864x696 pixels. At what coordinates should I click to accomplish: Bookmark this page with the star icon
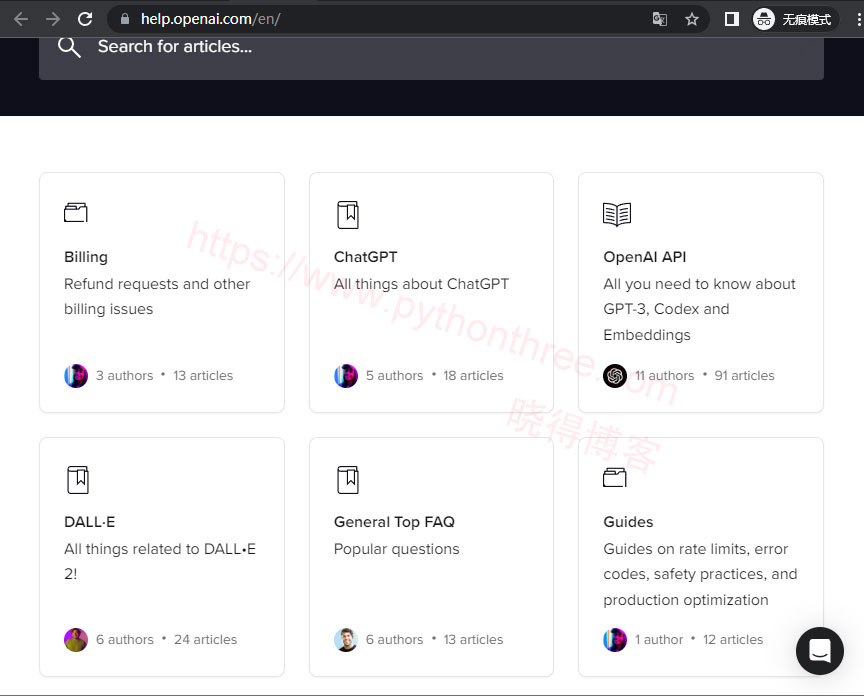(692, 20)
